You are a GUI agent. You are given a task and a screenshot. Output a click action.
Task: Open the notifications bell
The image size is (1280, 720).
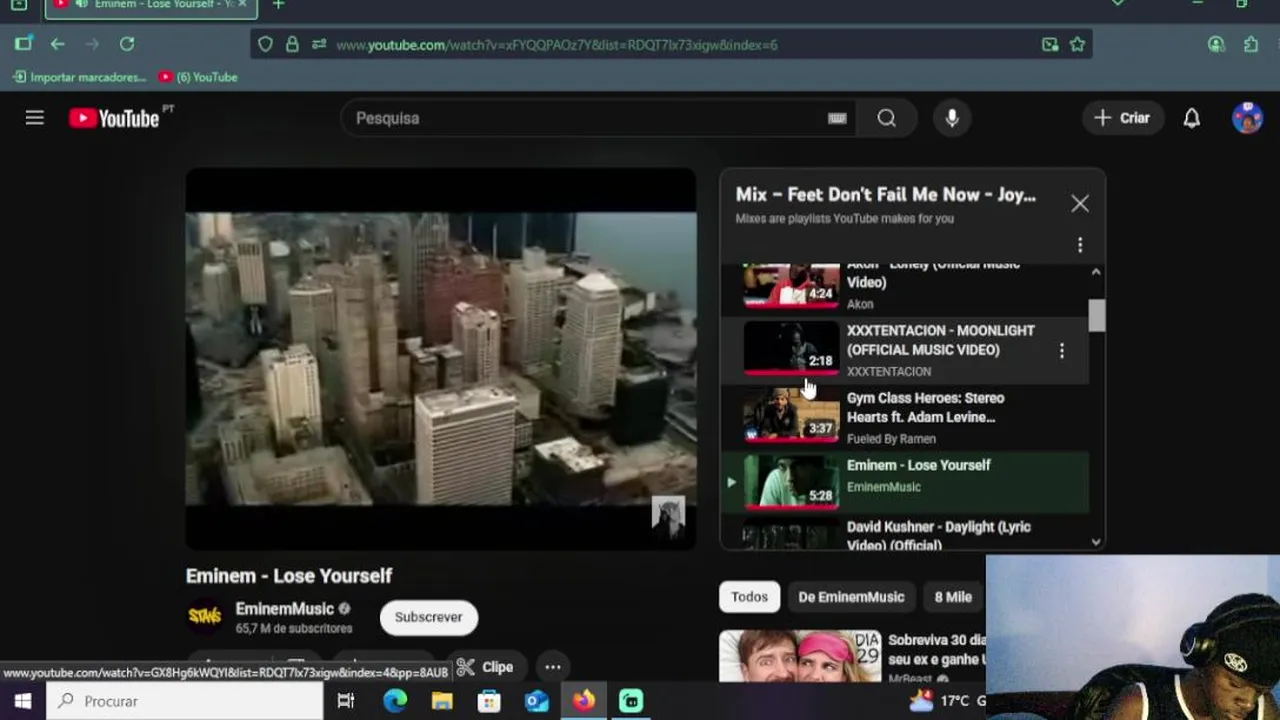(1191, 118)
